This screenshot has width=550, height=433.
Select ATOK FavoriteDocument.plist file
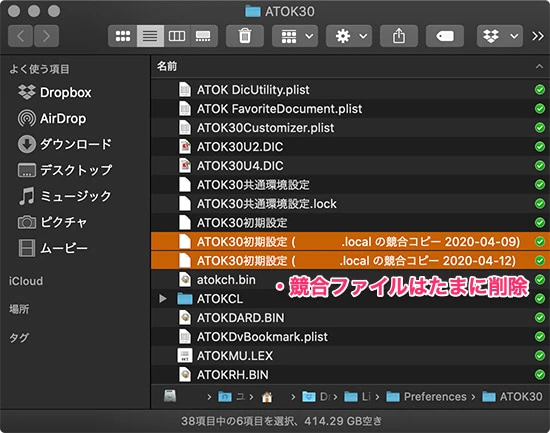(x=350, y=108)
